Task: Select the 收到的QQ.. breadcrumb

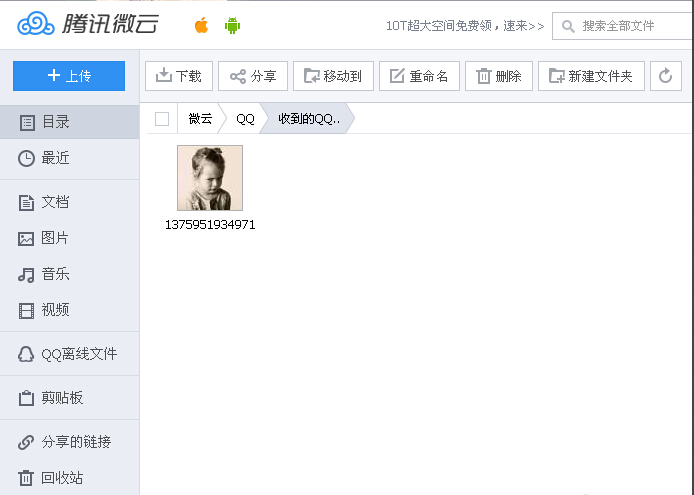Action: (309, 119)
